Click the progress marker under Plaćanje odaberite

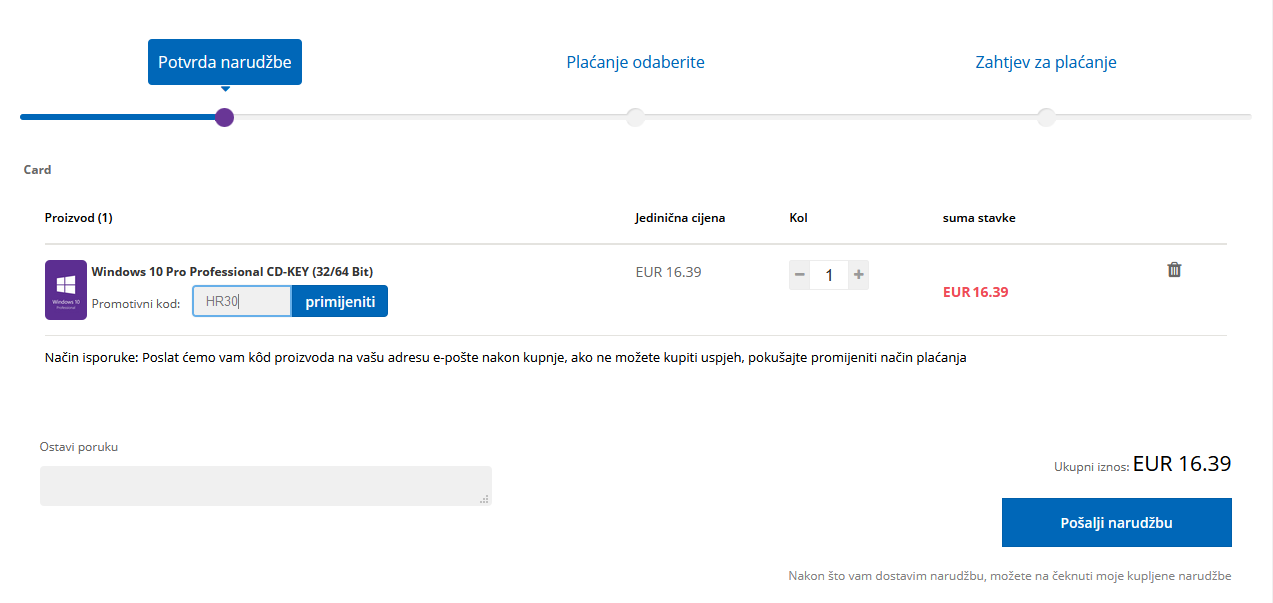(635, 117)
